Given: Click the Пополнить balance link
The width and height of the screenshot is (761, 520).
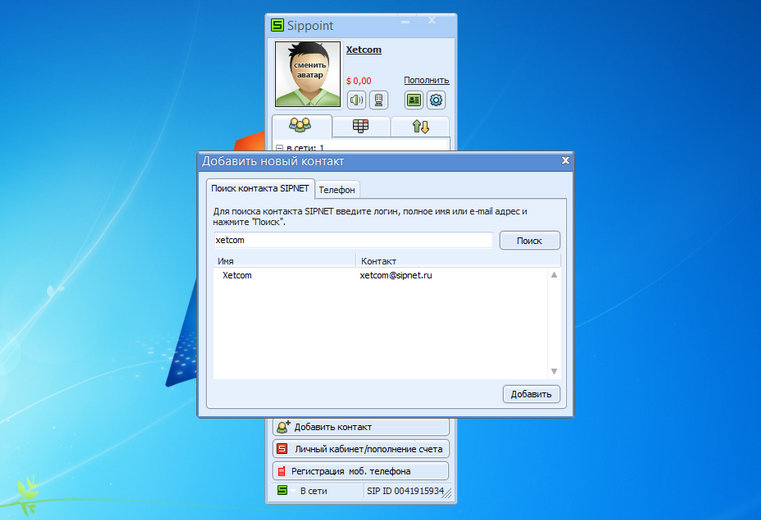Looking at the screenshot, I should pos(426,80).
